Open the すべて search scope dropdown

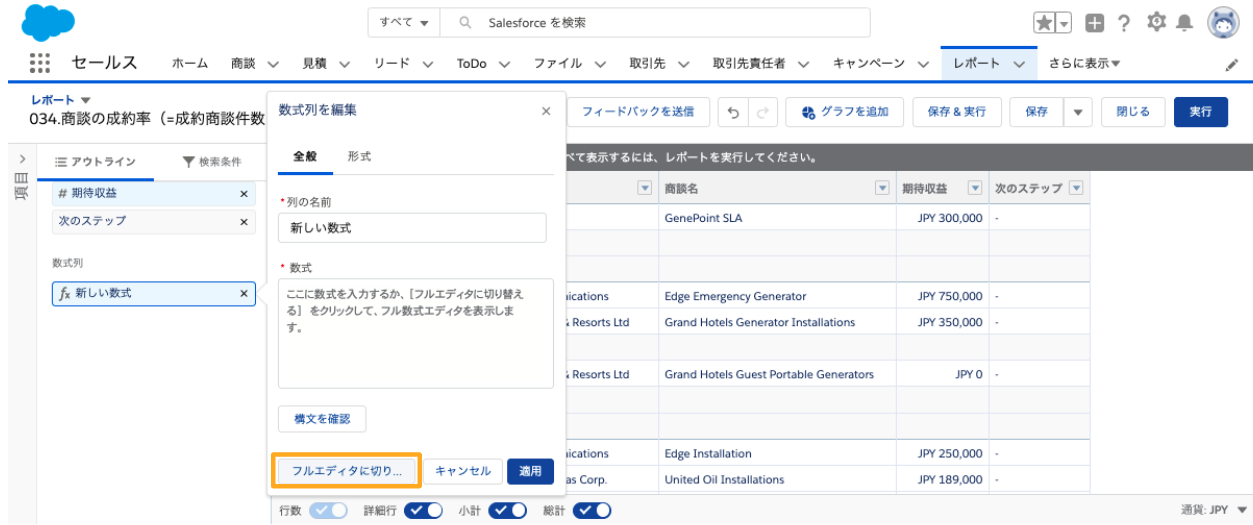[404, 22]
